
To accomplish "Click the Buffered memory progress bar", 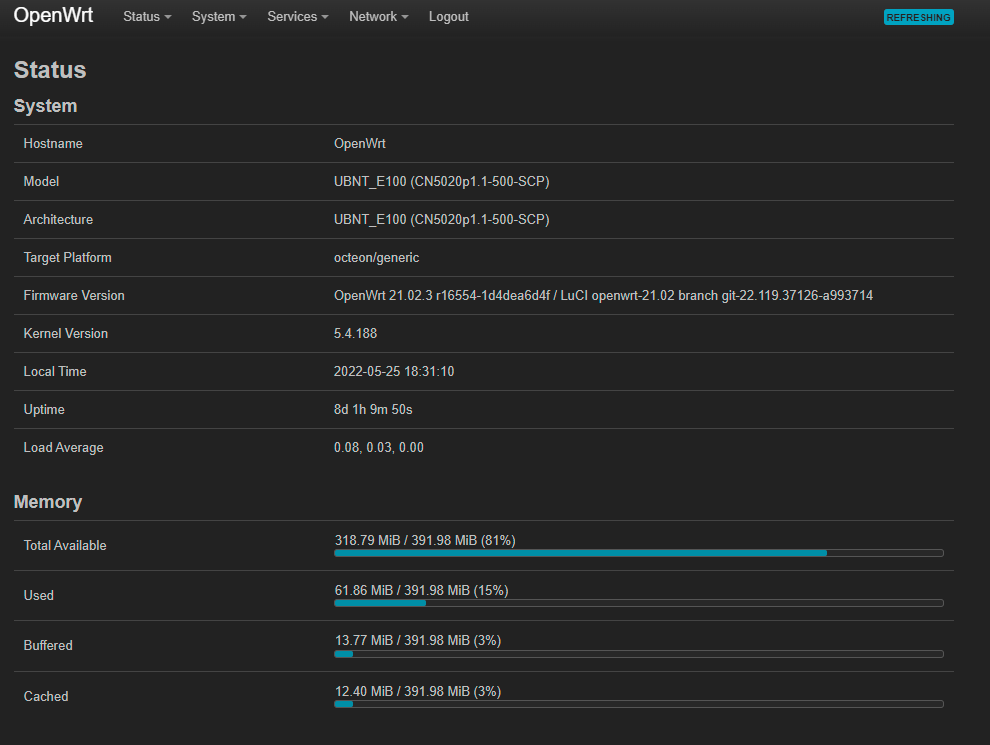I will pos(638,653).
